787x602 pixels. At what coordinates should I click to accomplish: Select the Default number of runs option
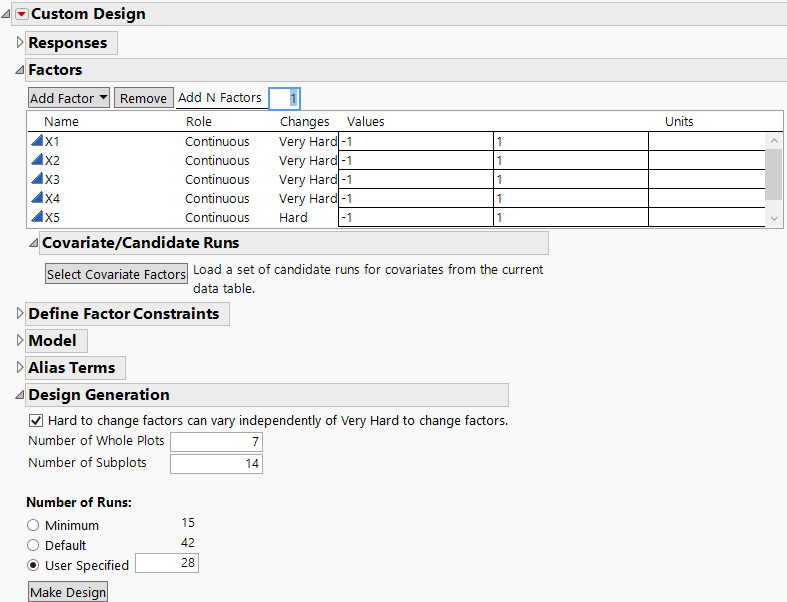[34, 545]
